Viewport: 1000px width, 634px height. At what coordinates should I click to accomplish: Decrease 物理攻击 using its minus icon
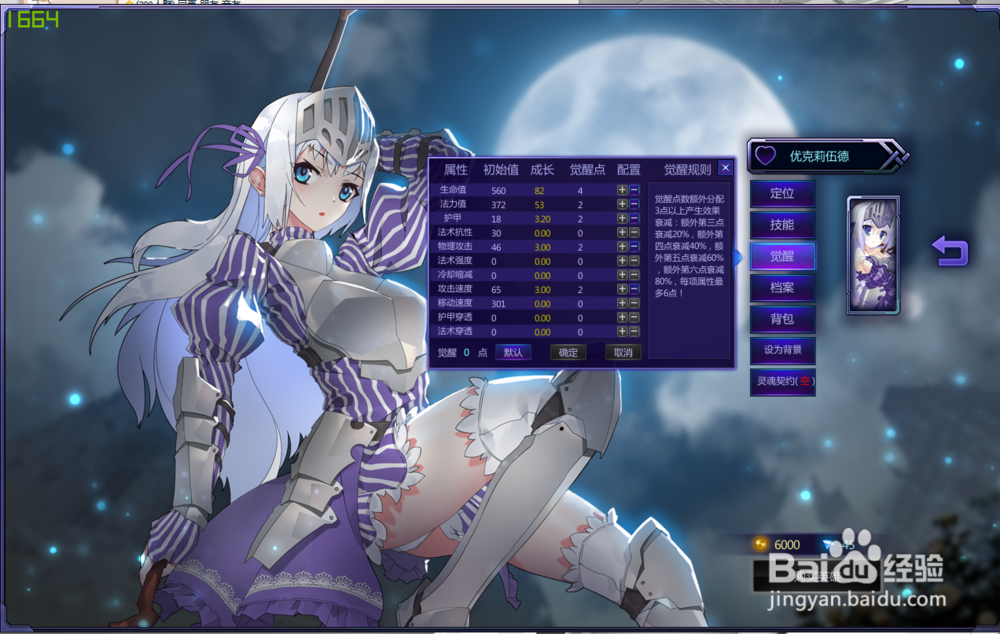[x=634, y=246]
